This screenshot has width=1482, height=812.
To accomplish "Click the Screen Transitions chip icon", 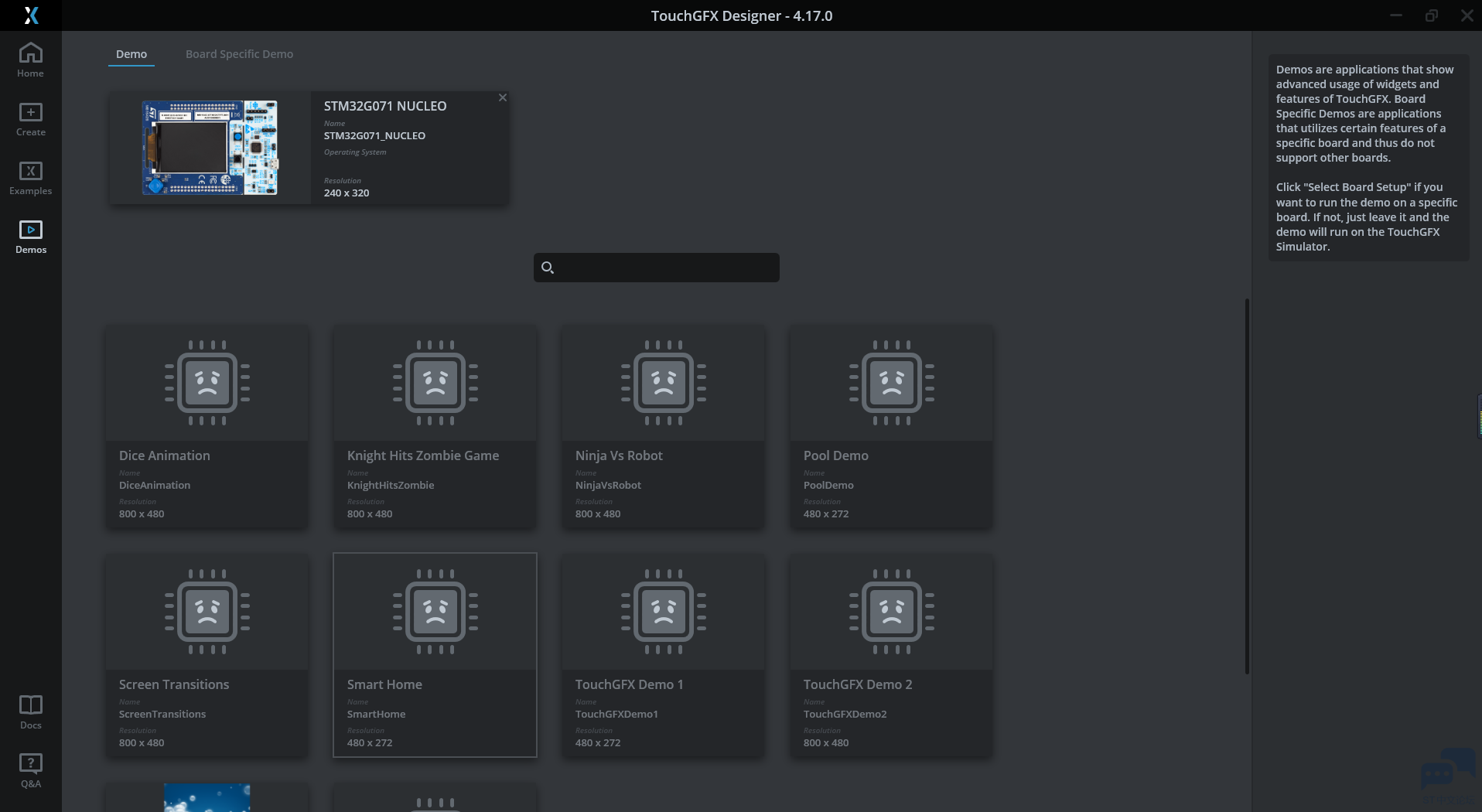I will tap(207, 612).
